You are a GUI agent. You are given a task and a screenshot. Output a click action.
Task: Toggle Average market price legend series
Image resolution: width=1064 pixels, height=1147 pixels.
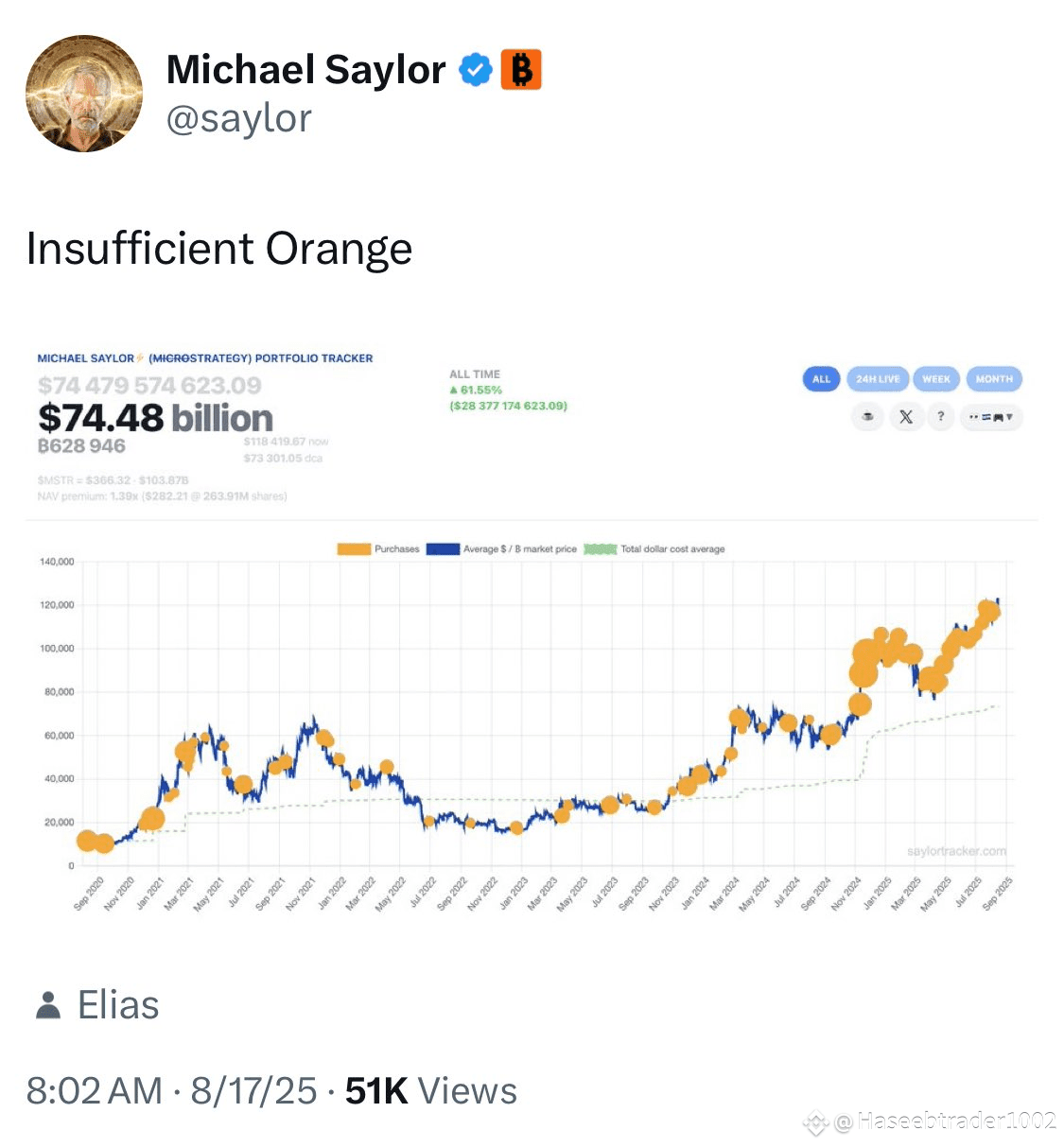(501, 549)
